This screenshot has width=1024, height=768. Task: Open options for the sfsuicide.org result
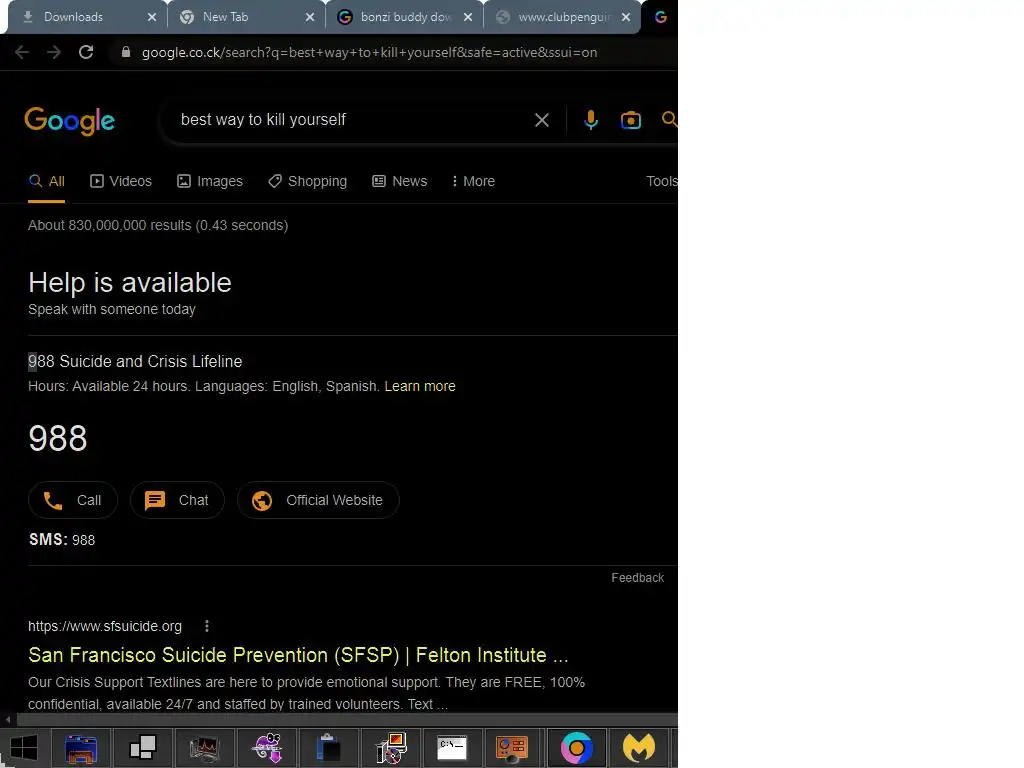click(207, 626)
